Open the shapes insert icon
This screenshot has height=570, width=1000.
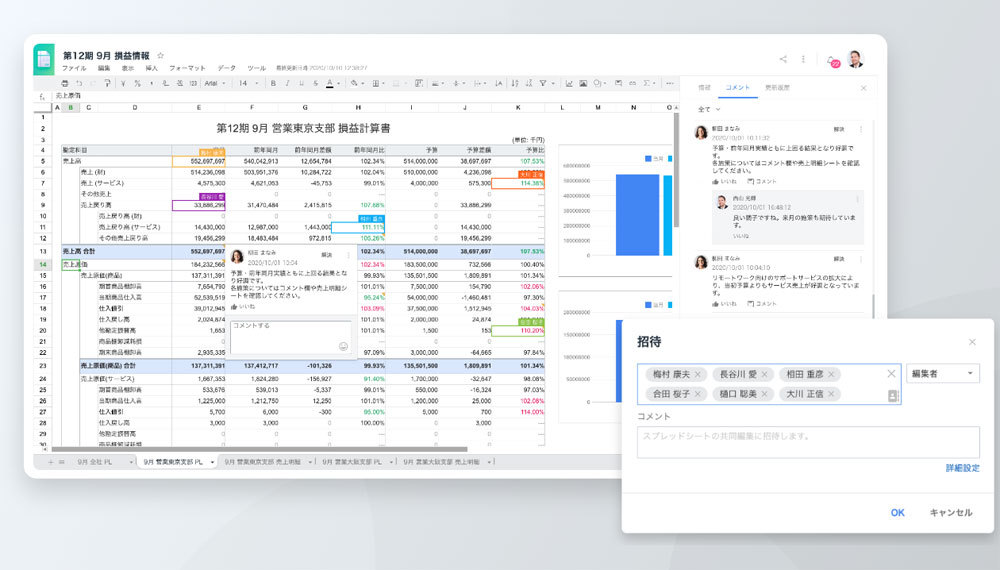(x=599, y=84)
